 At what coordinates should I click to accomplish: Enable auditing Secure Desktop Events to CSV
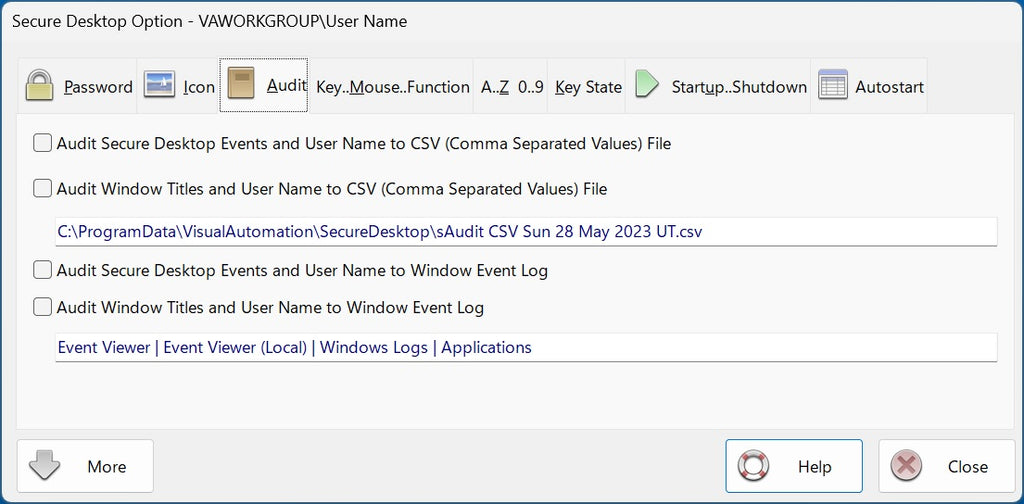43,143
